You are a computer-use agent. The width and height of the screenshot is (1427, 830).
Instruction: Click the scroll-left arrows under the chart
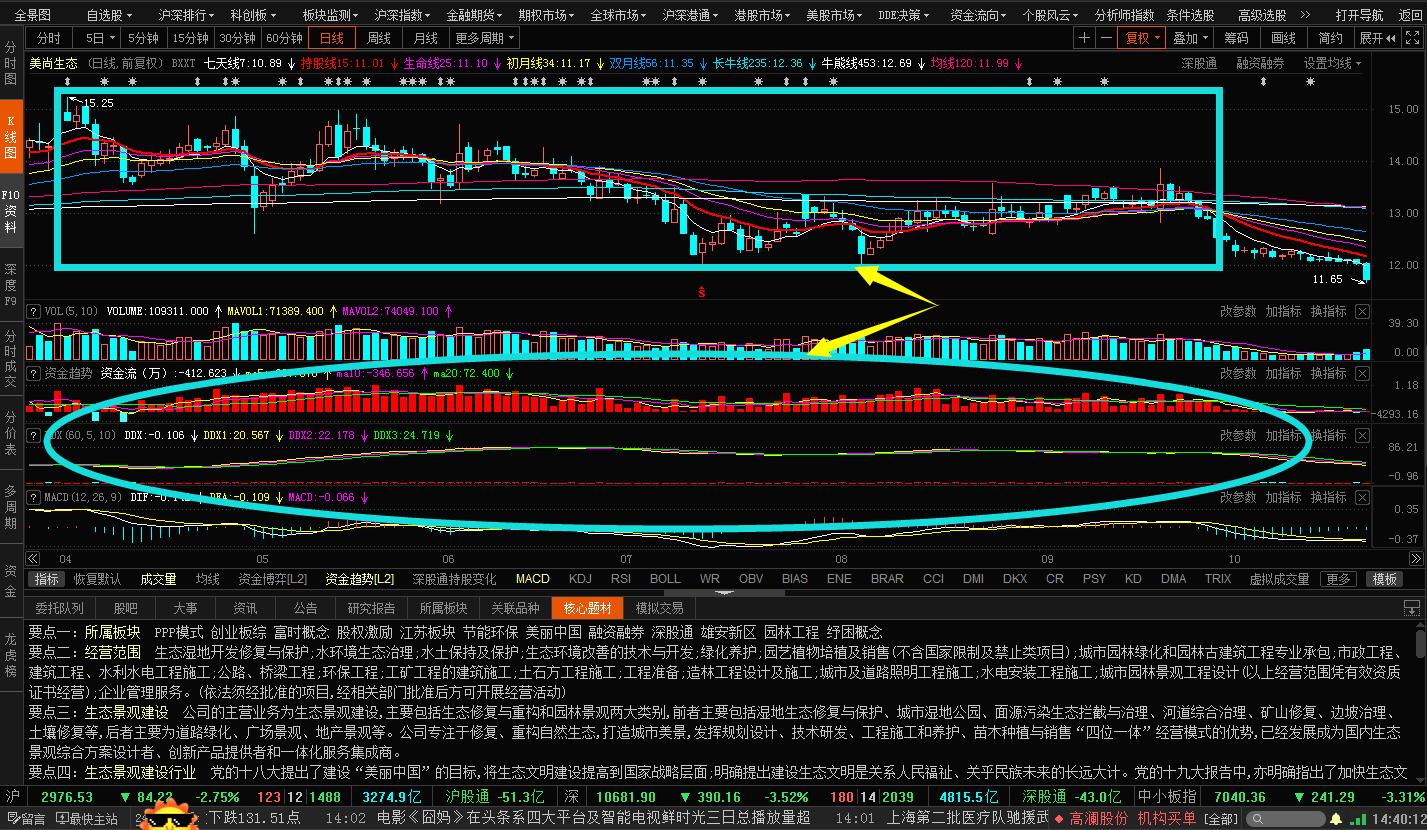[32, 559]
